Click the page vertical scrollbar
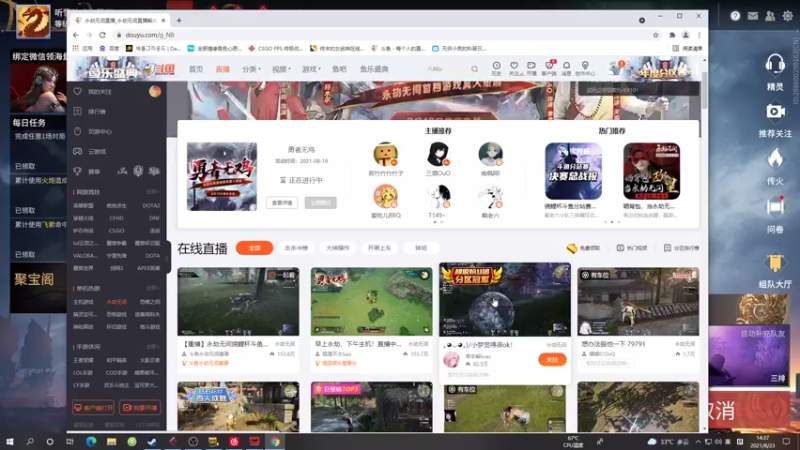 point(705,89)
